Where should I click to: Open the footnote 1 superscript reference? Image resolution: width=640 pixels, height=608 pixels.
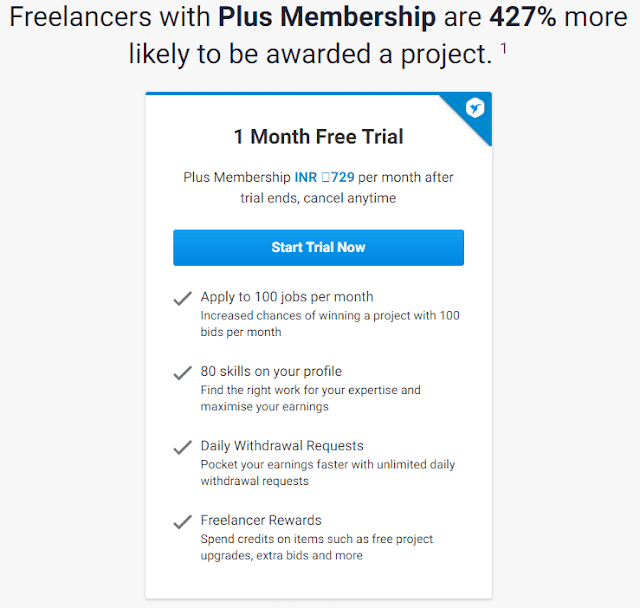504,47
